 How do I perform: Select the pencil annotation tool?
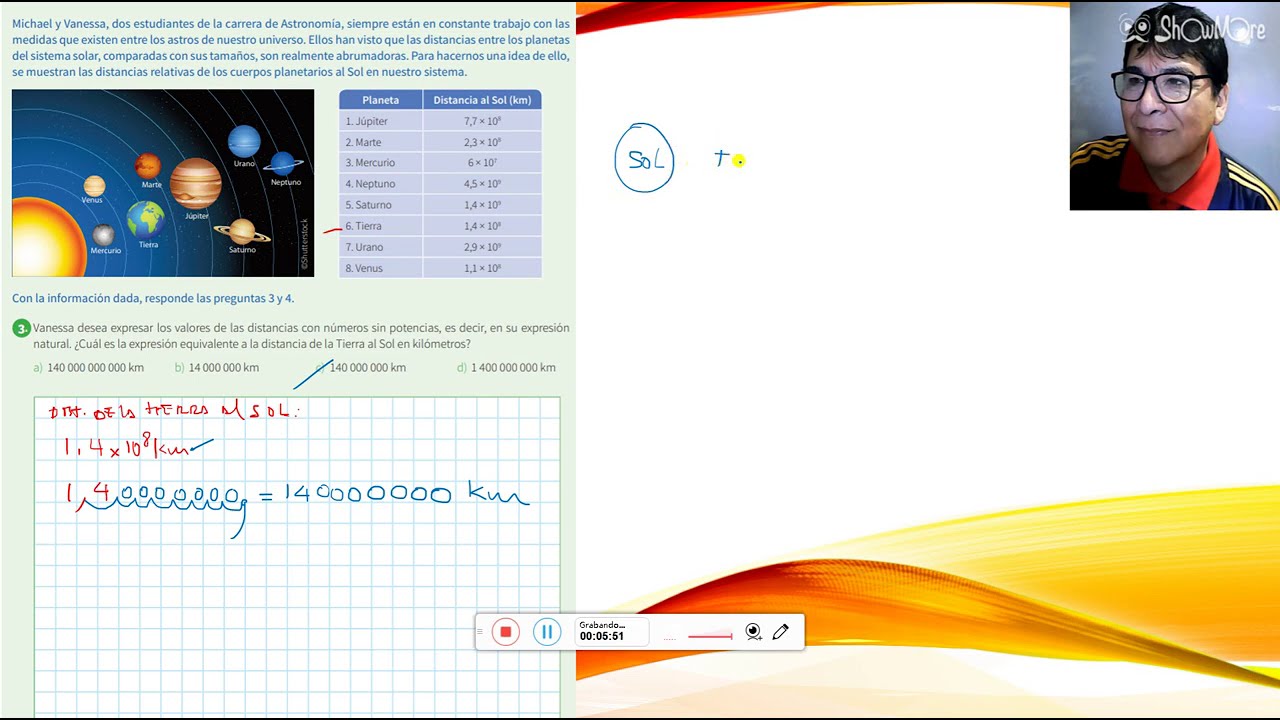[x=781, y=632]
